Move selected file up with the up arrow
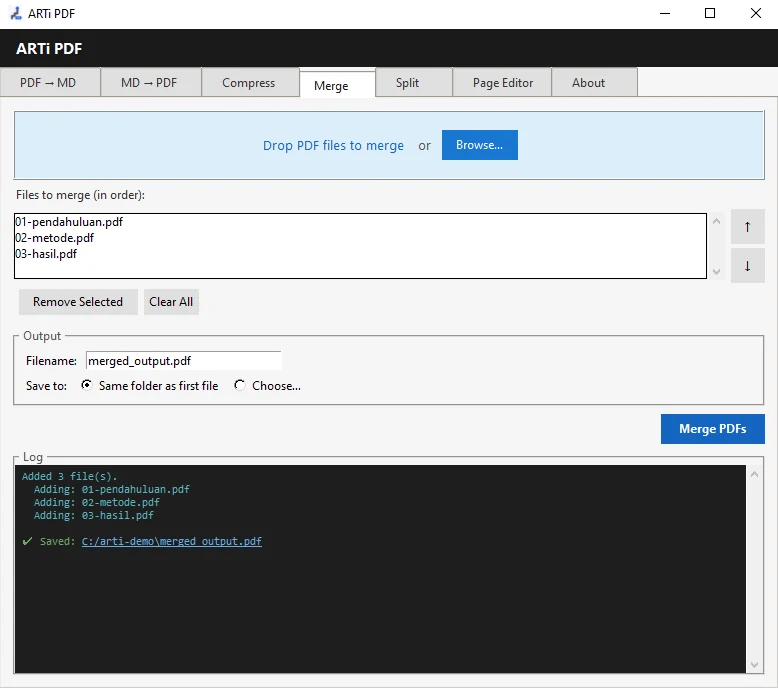The image size is (778, 688). pyautogui.click(x=747, y=227)
